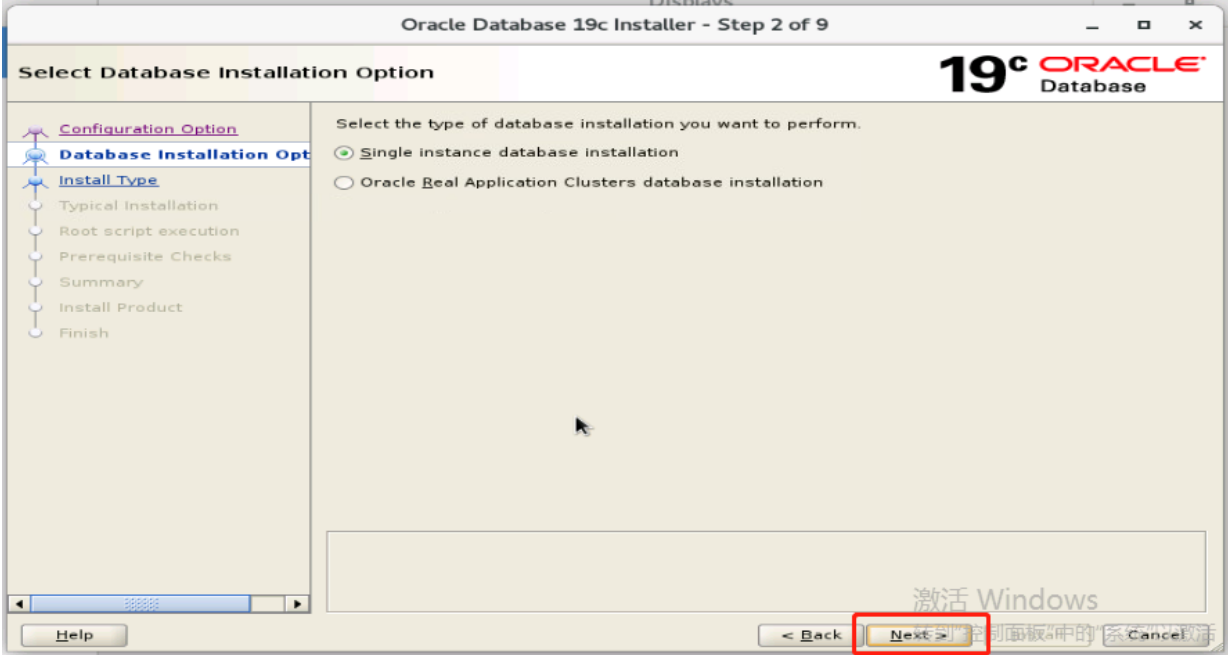The height and width of the screenshot is (655, 1228).
Task: Click the Database Installation Option step icon
Action: coord(37,155)
